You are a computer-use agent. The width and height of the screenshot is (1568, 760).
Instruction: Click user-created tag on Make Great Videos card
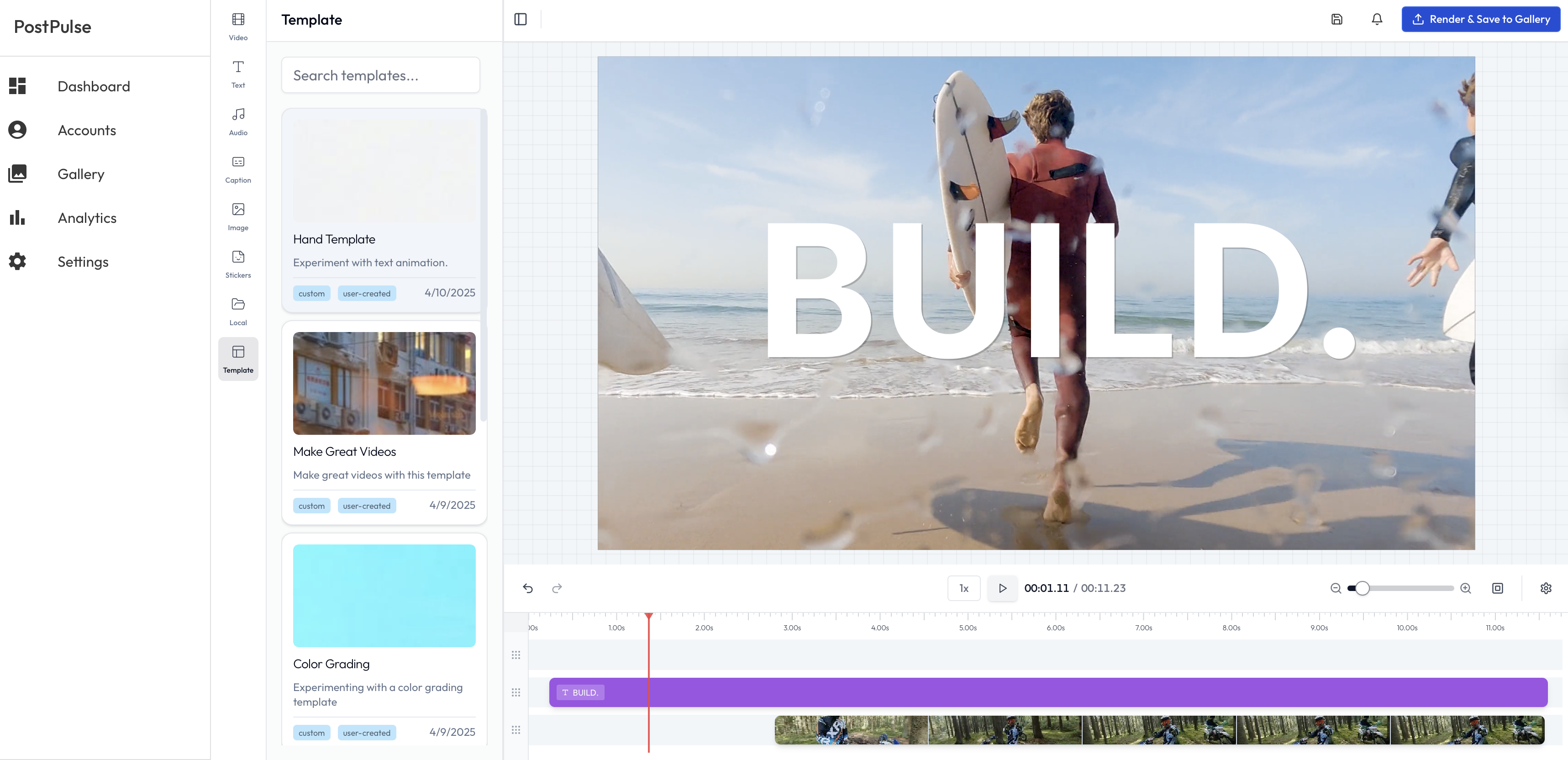pos(367,506)
